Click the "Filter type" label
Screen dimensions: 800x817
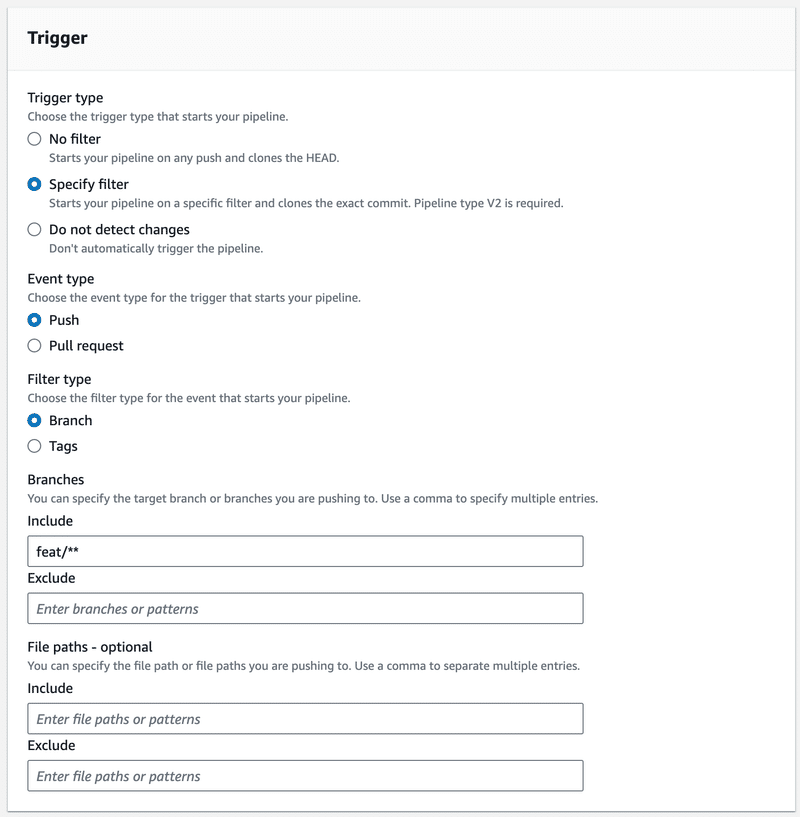(59, 380)
